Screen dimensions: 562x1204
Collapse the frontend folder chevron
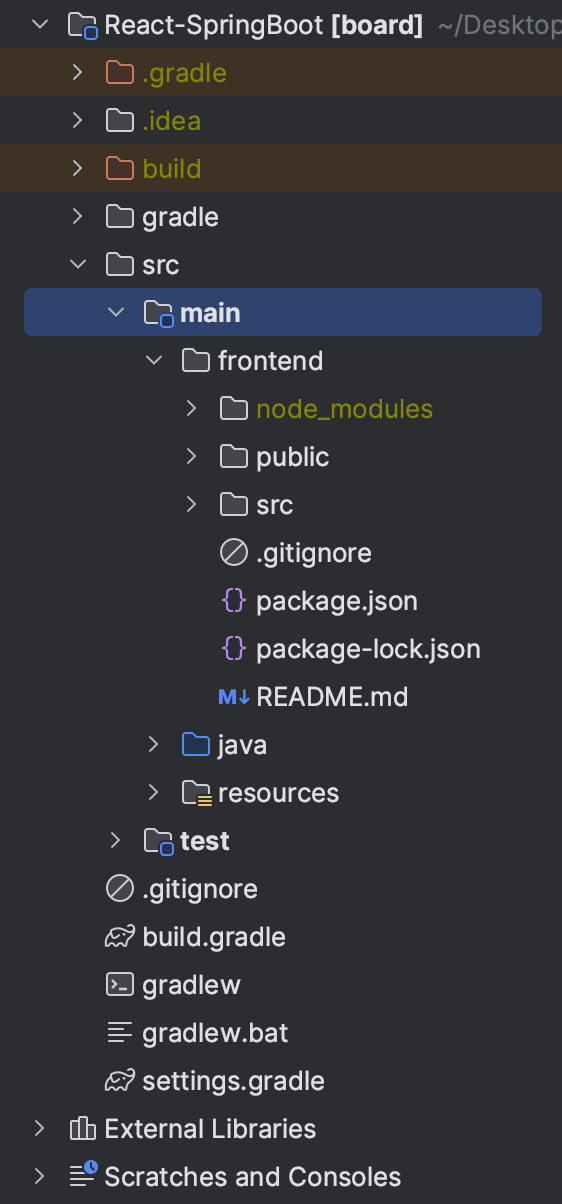[154, 361]
